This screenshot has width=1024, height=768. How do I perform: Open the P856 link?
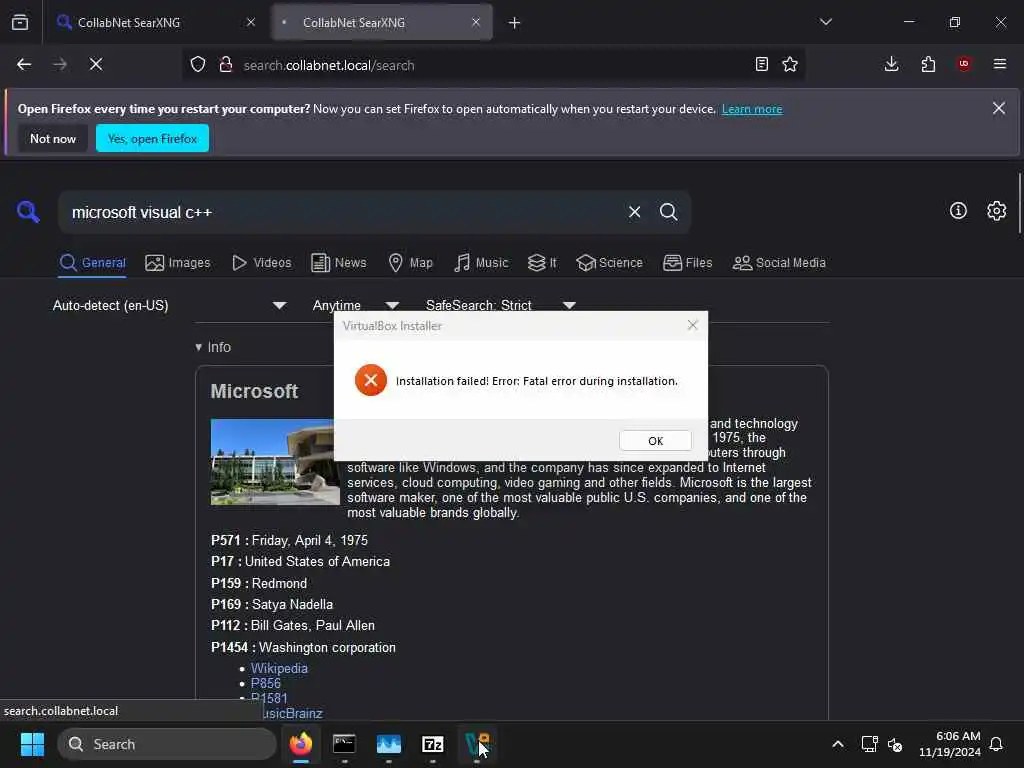point(265,683)
